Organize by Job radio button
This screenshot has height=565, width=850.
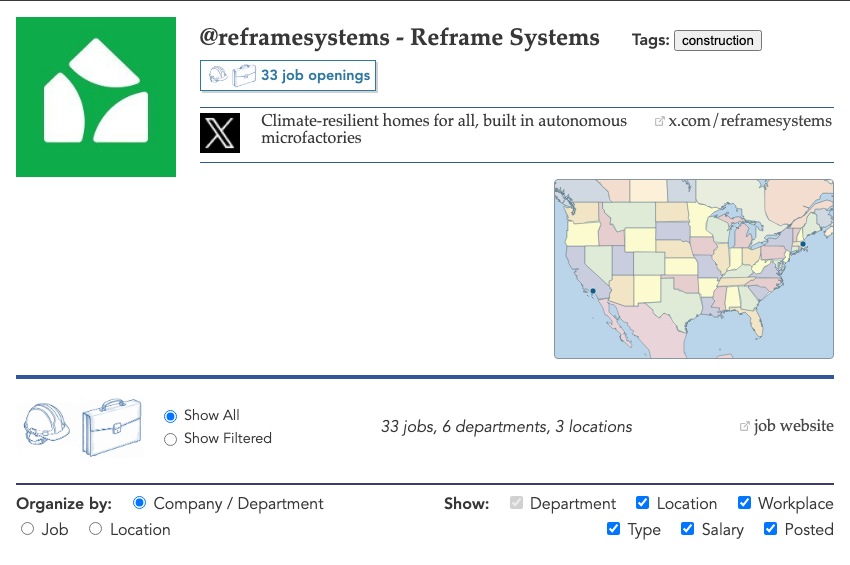[27, 529]
